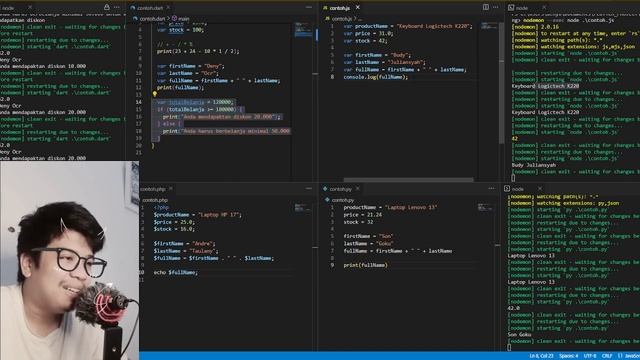The width and height of the screenshot is (640, 360).
Task: Click JavaScript language mode in status bar
Action: [632, 356]
